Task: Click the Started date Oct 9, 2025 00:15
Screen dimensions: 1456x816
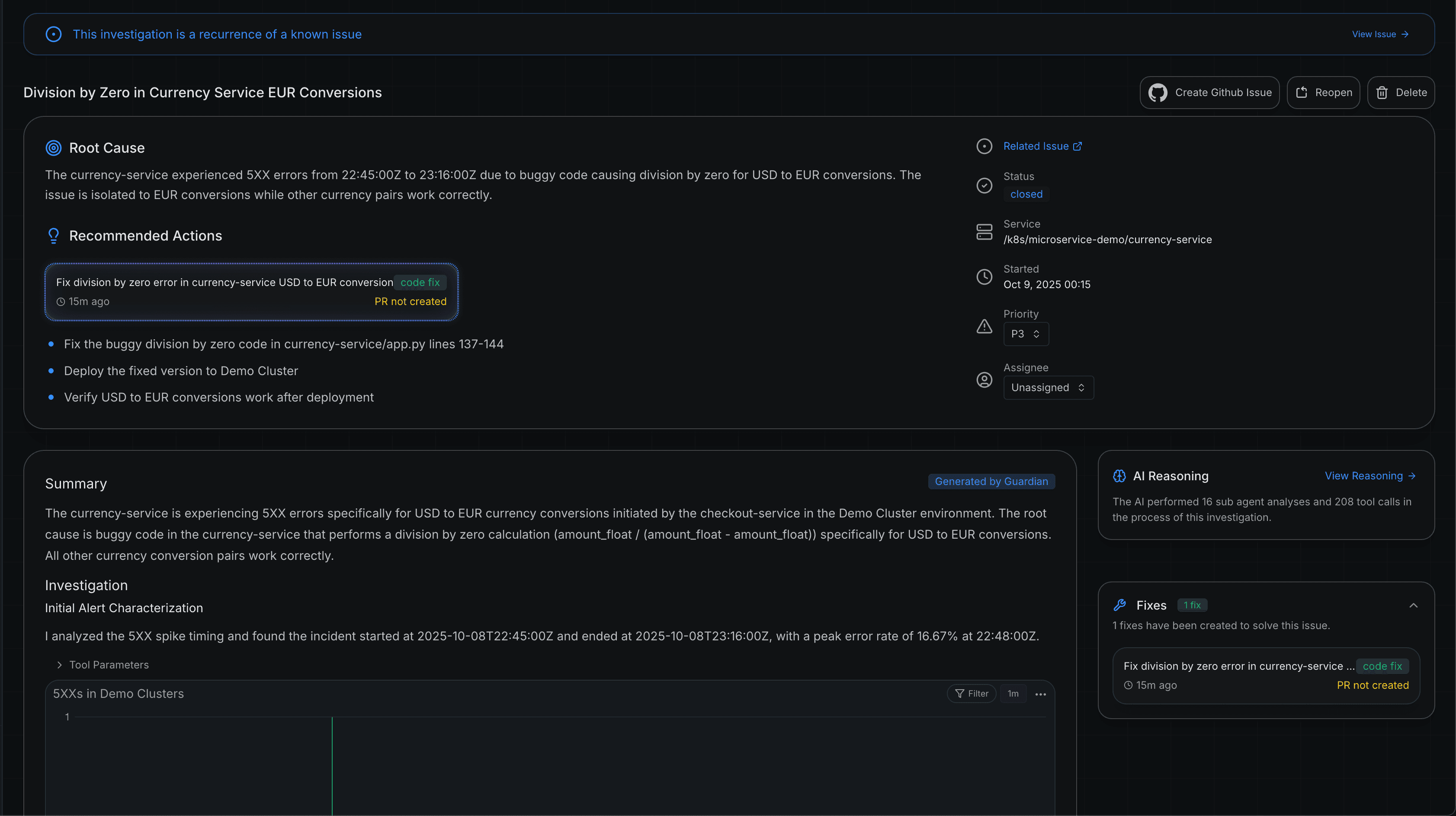Action: coord(1047,285)
